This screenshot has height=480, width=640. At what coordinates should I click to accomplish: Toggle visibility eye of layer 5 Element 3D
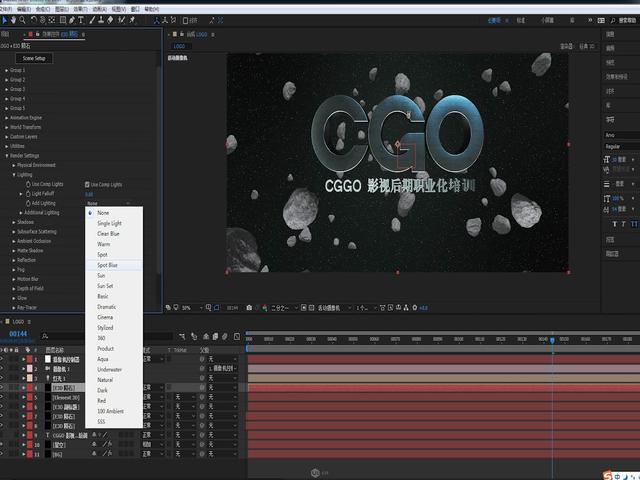[2, 397]
